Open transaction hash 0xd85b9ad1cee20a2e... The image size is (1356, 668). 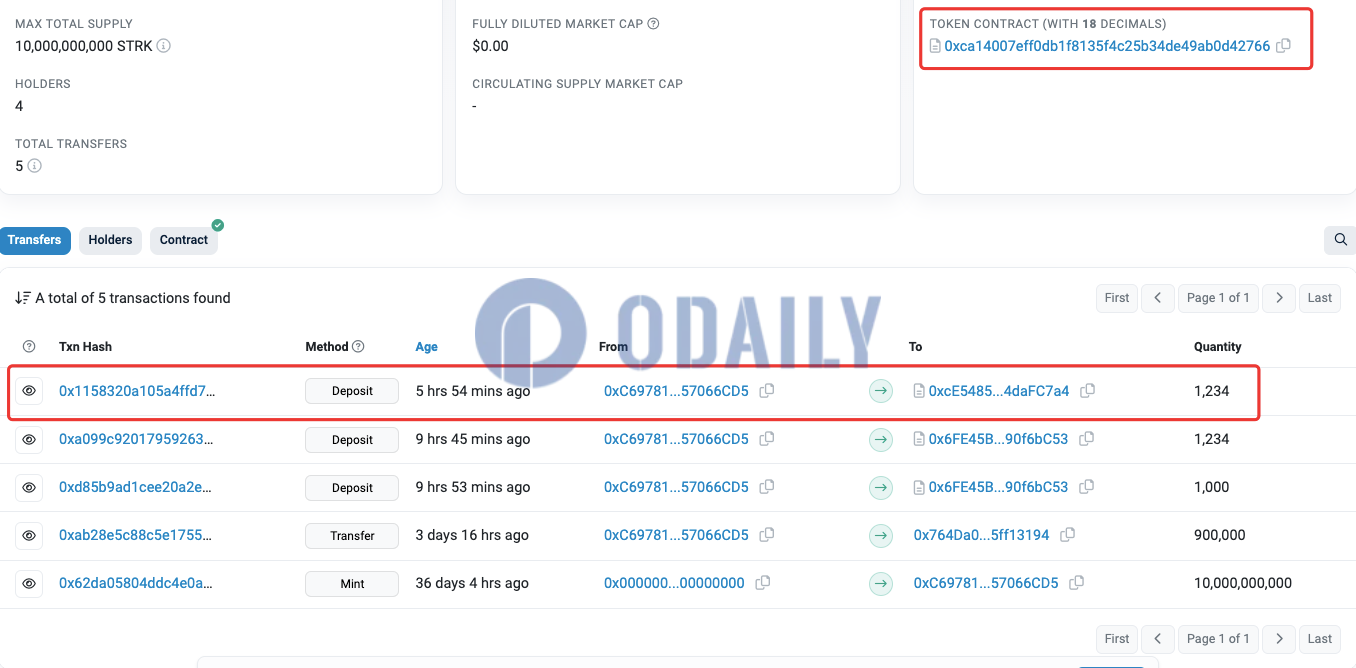click(136, 487)
